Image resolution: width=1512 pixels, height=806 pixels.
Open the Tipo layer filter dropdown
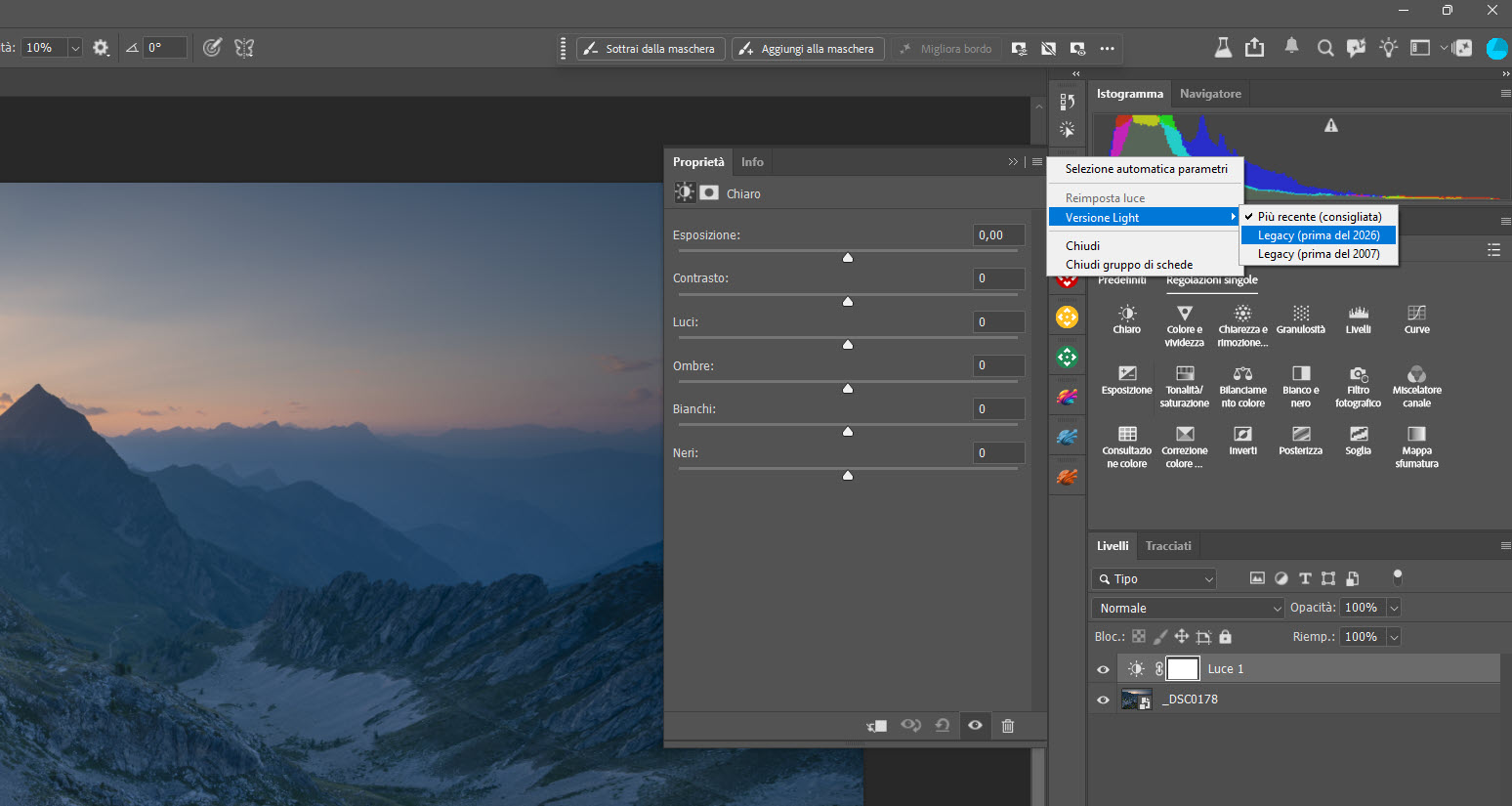pos(1154,578)
